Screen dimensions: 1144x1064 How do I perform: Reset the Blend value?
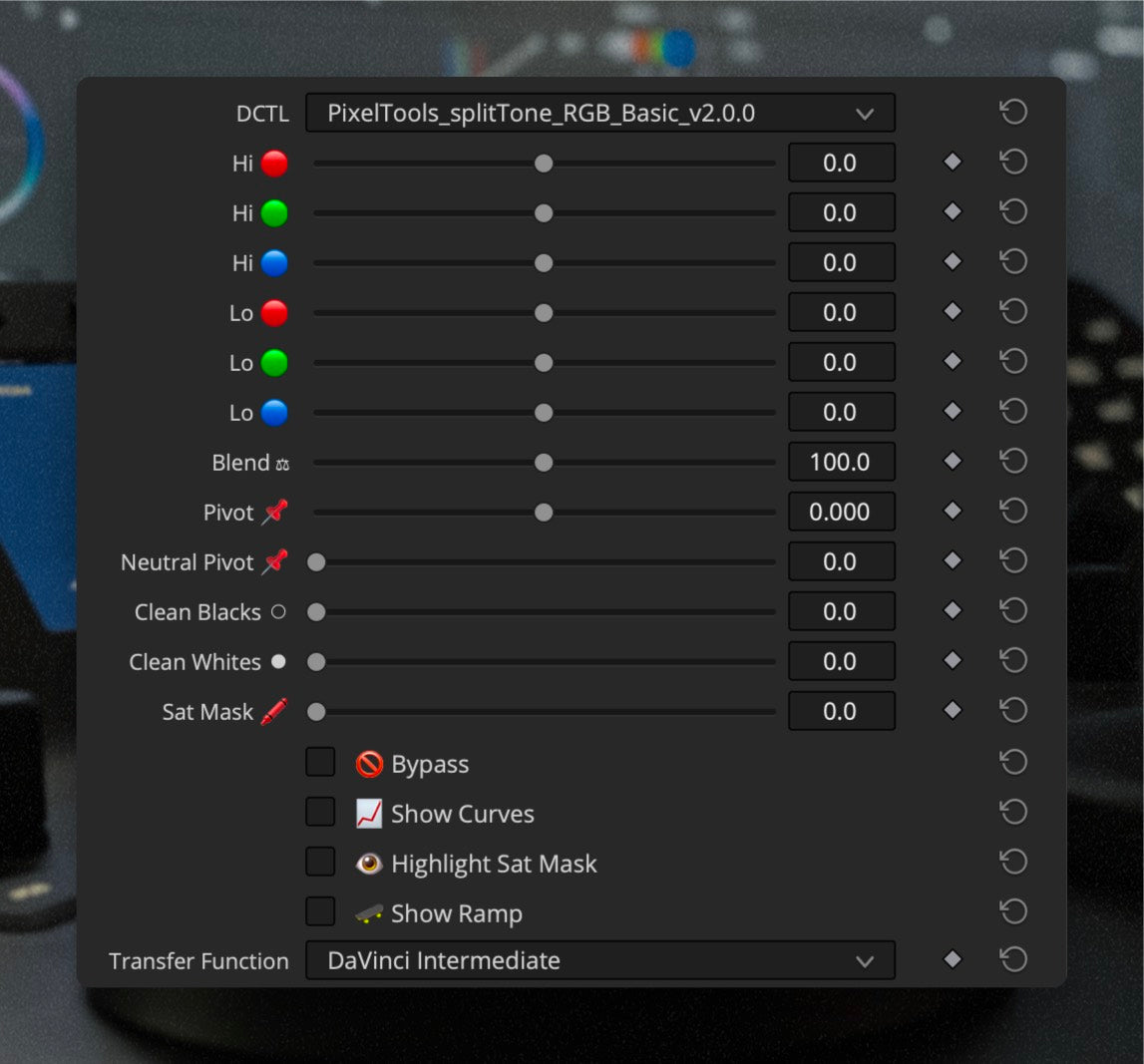point(1013,462)
